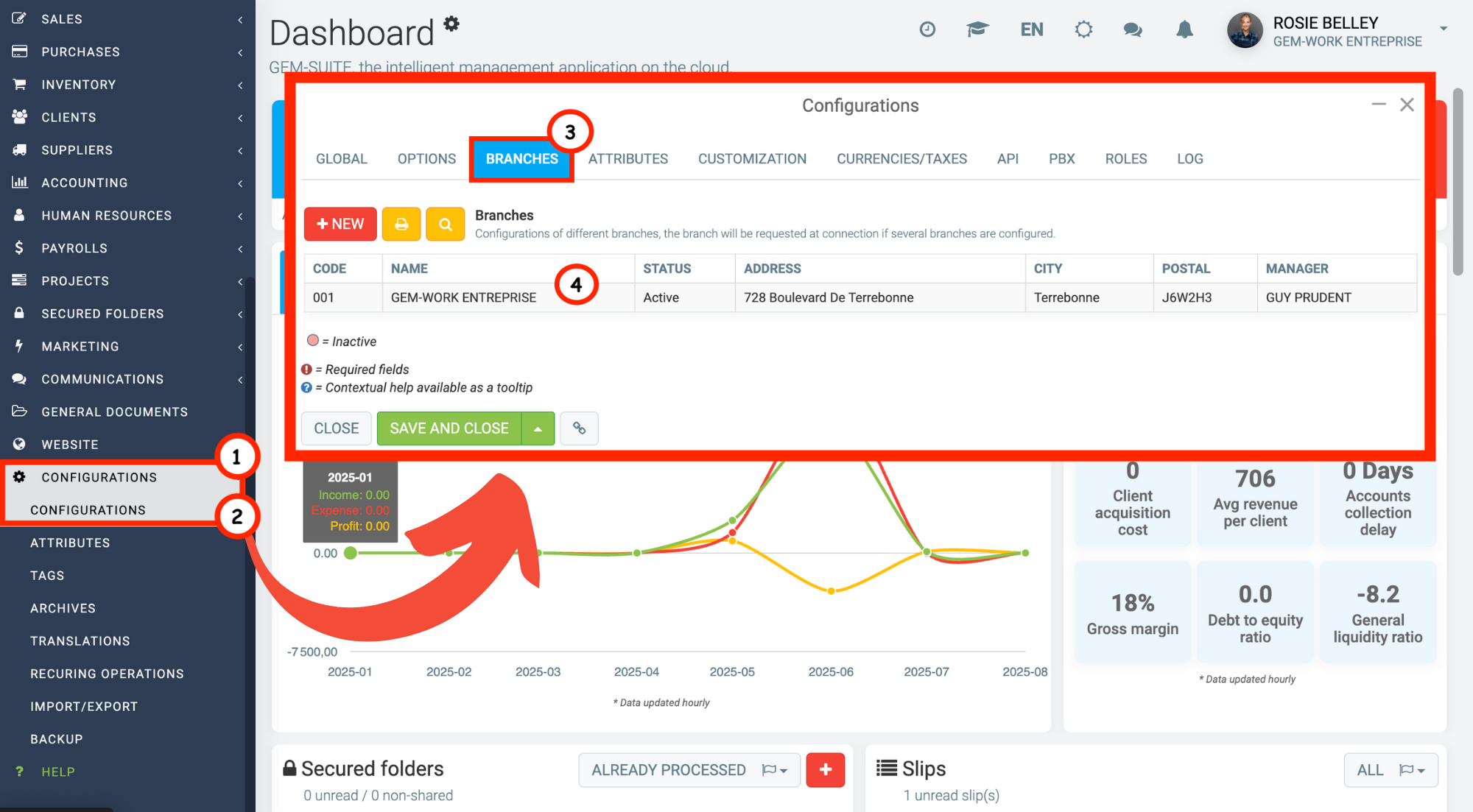Click the Clients group icon
1473x812 pixels.
point(20,117)
